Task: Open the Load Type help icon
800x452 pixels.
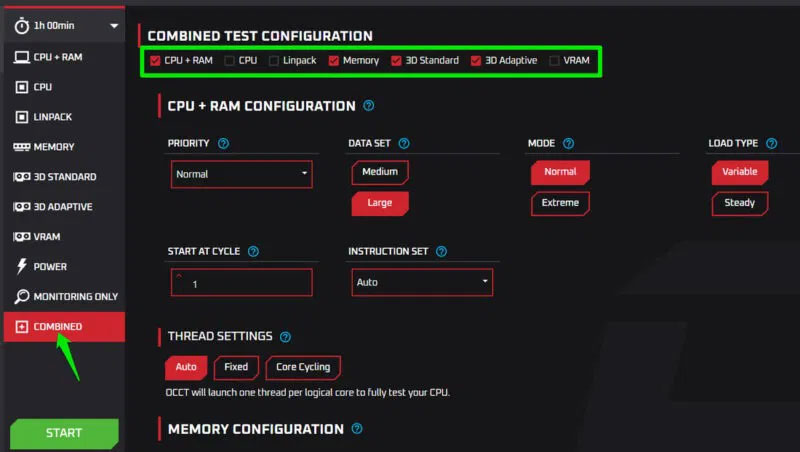Action: click(771, 143)
